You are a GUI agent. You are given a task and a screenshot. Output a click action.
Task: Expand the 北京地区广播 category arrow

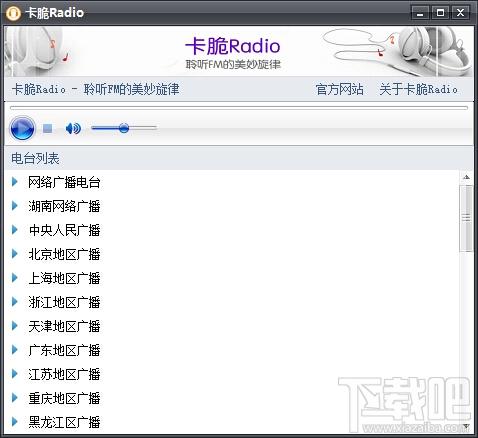click(15, 254)
